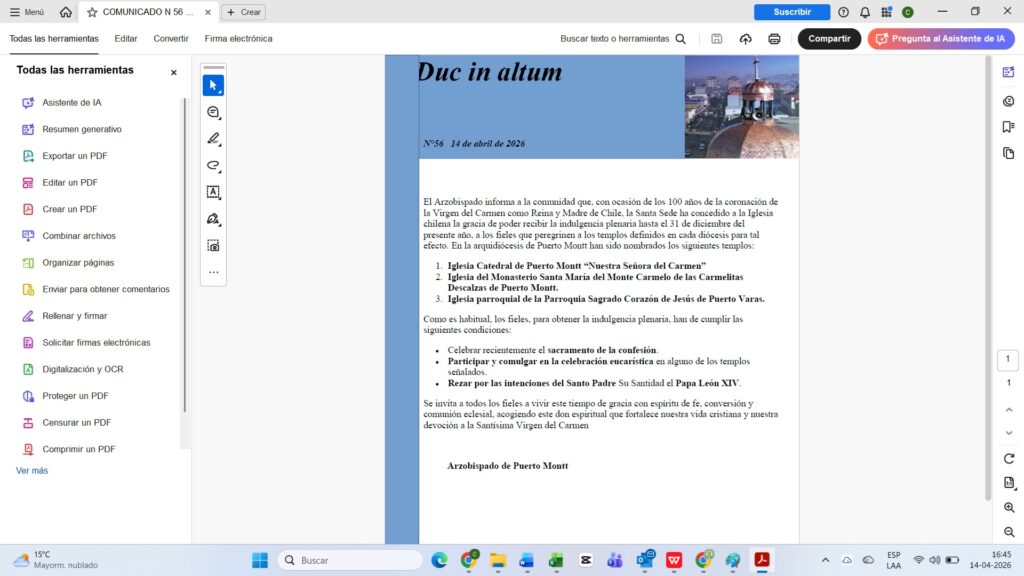Open the Firma electrónica tab
This screenshot has width=1024, height=576.
click(x=238, y=39)
